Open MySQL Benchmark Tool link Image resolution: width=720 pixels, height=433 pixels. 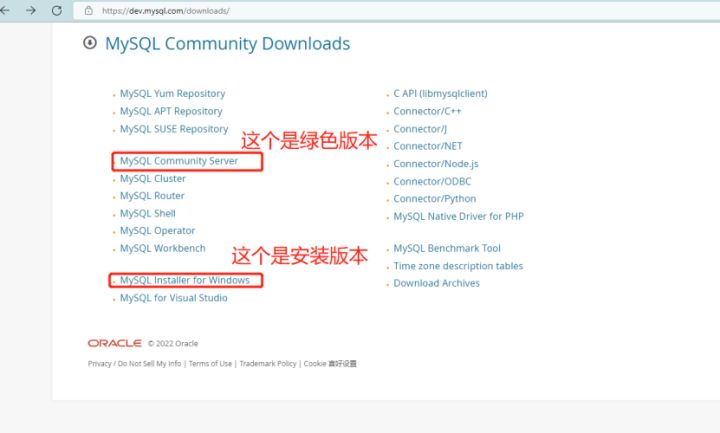click(x=447, y=248)
